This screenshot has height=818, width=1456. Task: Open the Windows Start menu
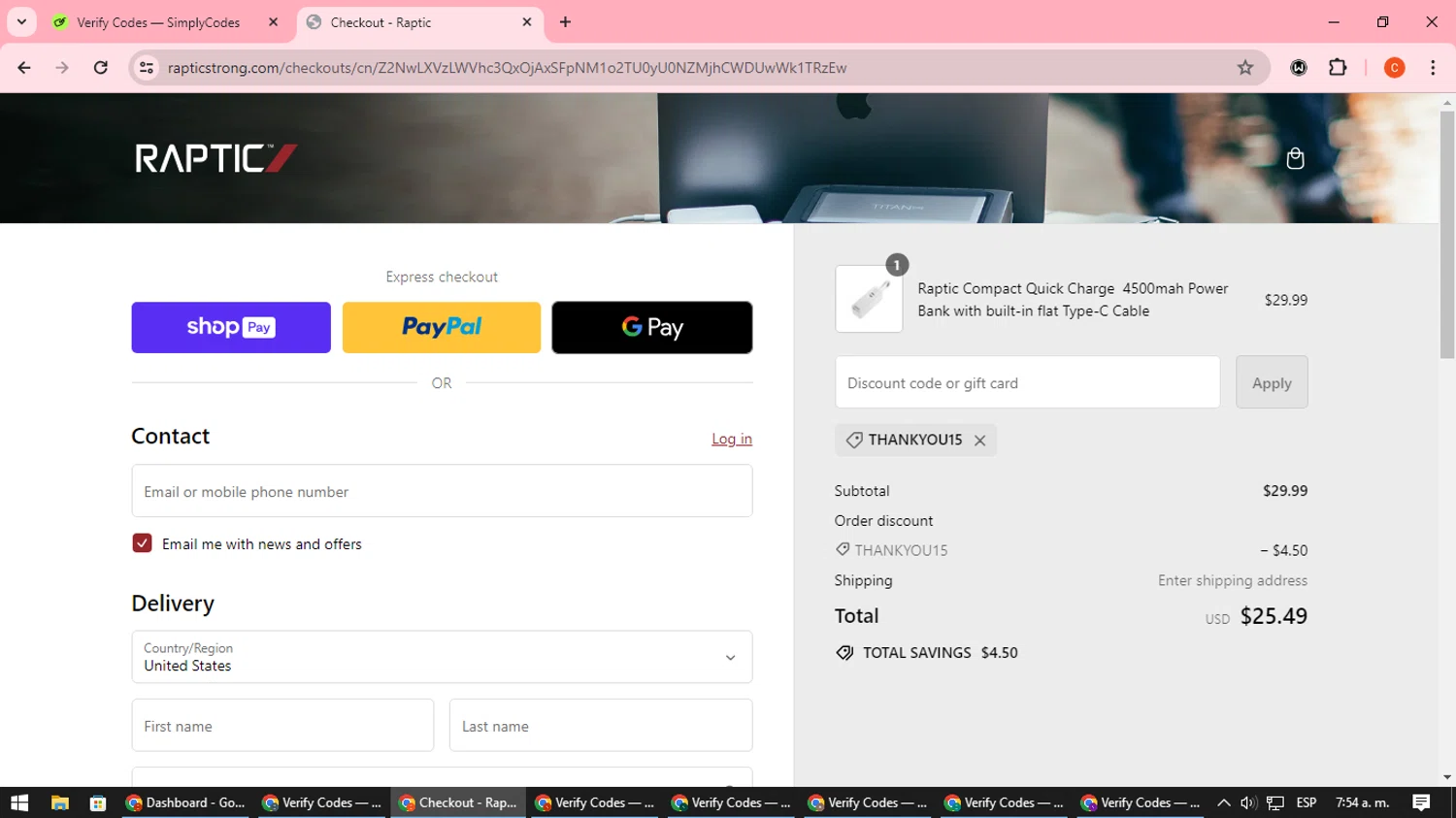19,802
